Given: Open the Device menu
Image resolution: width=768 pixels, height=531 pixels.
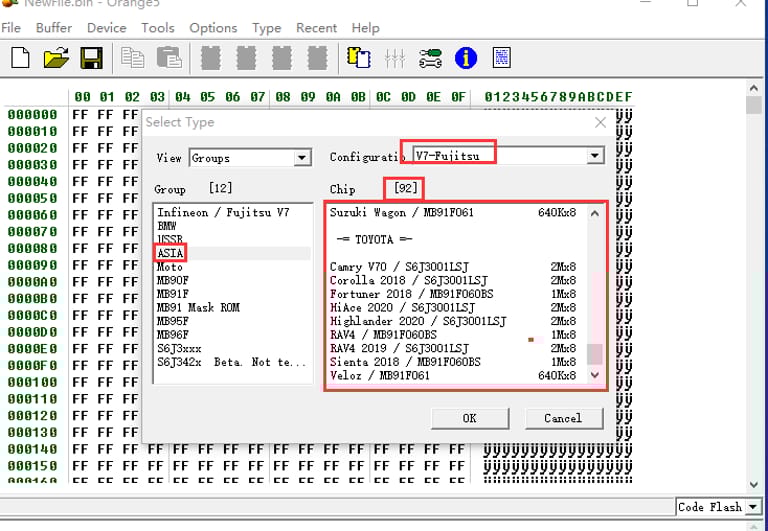Looking at the screenshot, I should coord(106,28).
